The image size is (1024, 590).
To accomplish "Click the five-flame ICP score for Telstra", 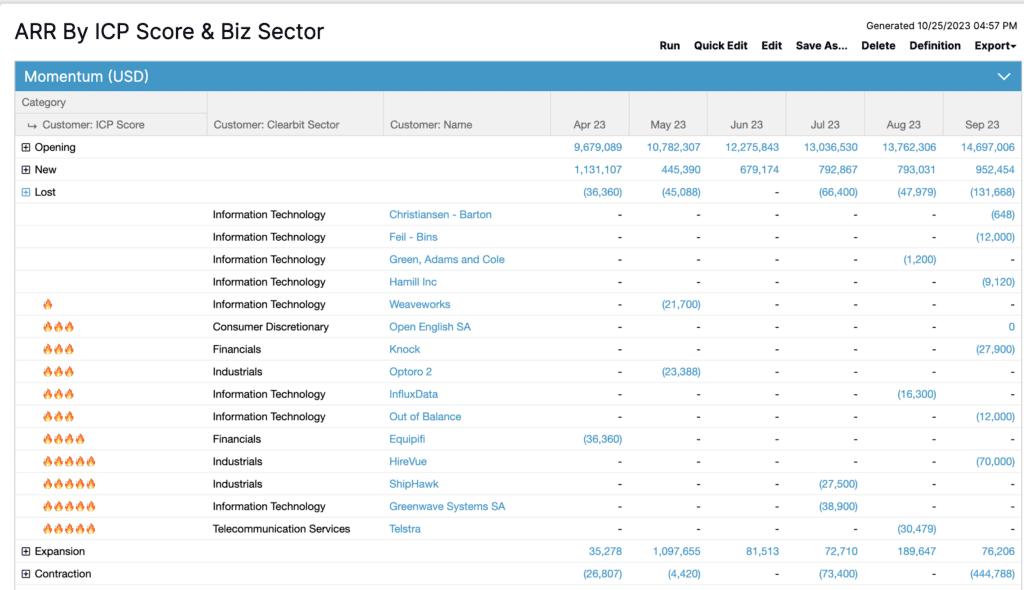I will tap(69, 529).
